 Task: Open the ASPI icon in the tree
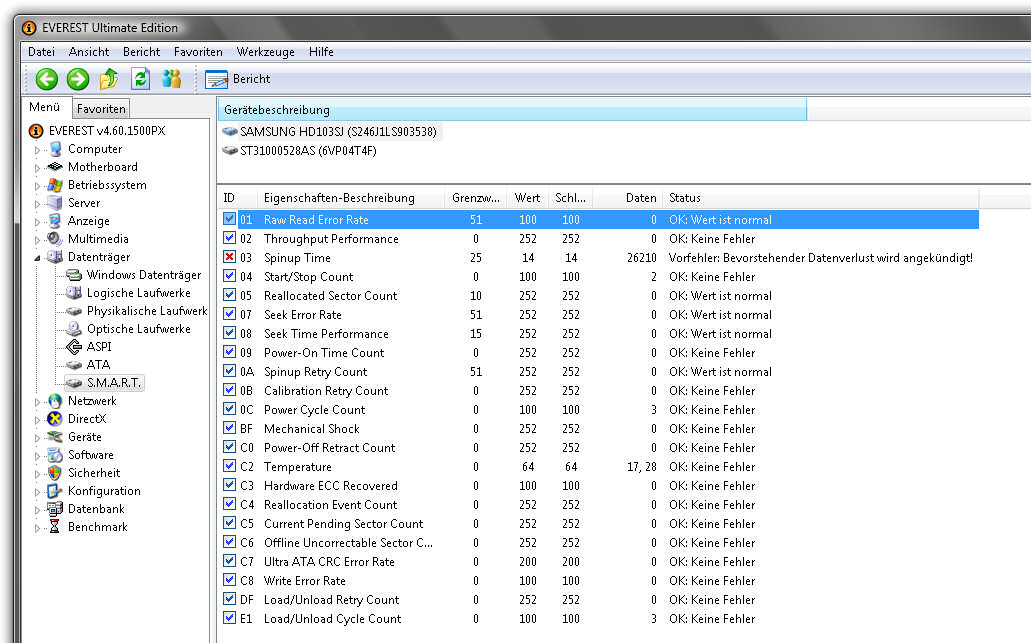click(x=74, y=346)
